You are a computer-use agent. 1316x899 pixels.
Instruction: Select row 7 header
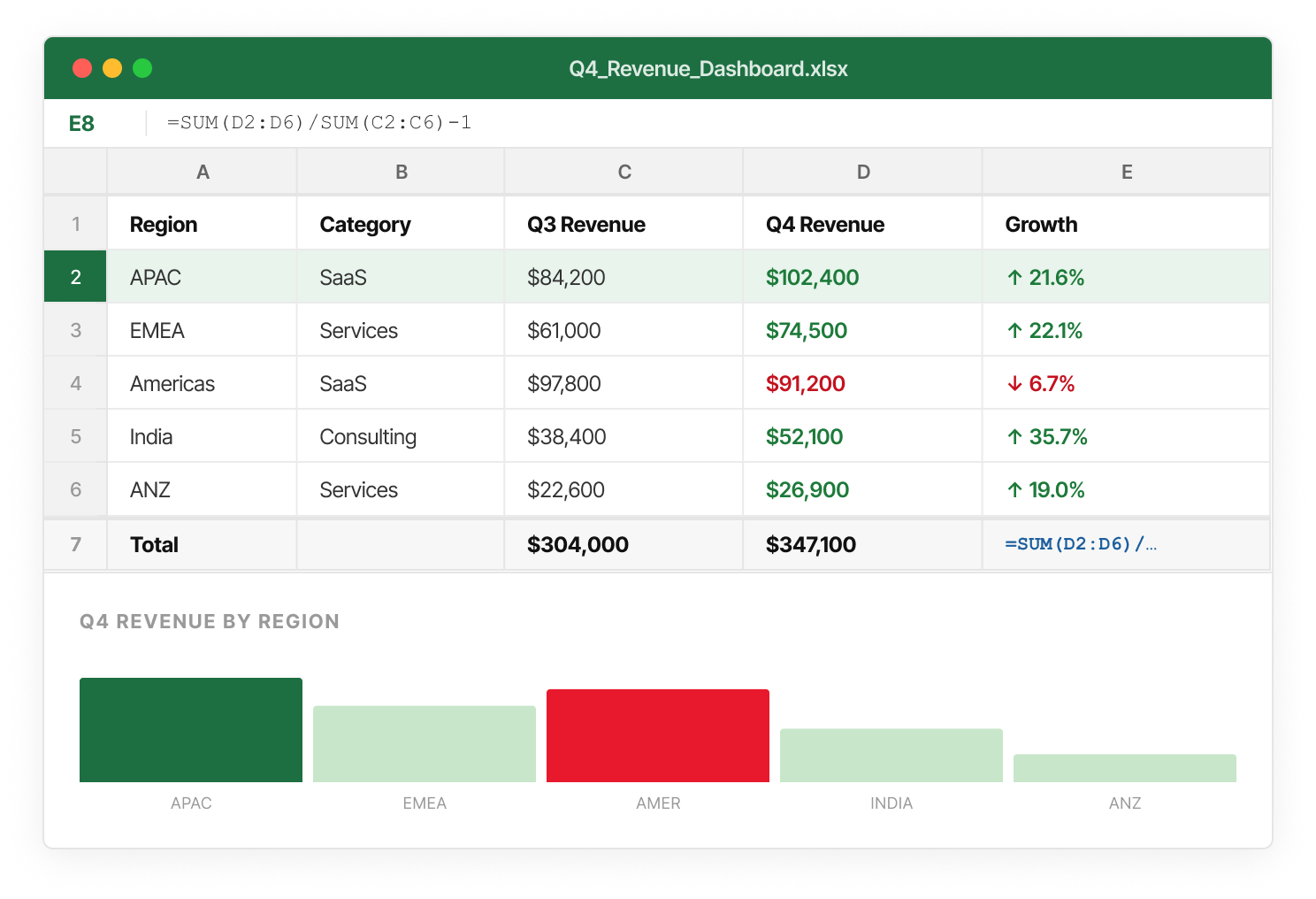[x=75, y=544]
